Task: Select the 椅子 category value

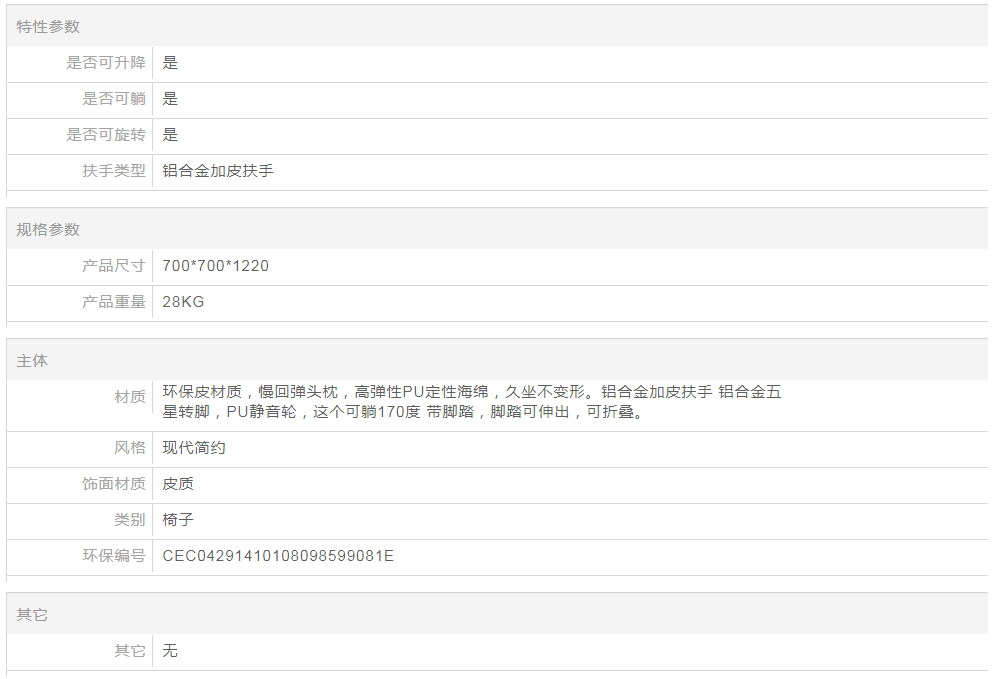Action: pos(178,520)
